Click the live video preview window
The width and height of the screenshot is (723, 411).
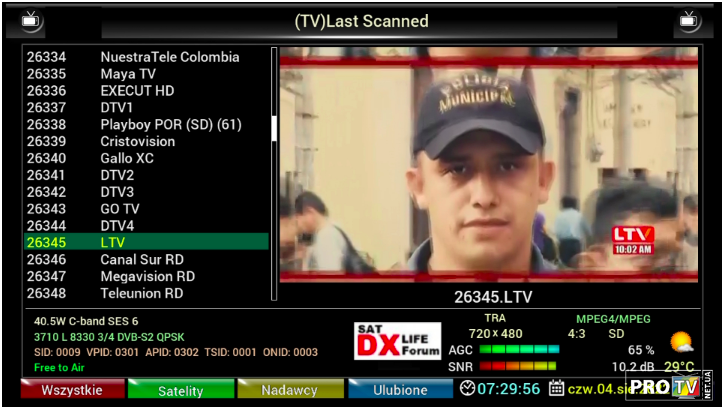pos(488,165)
